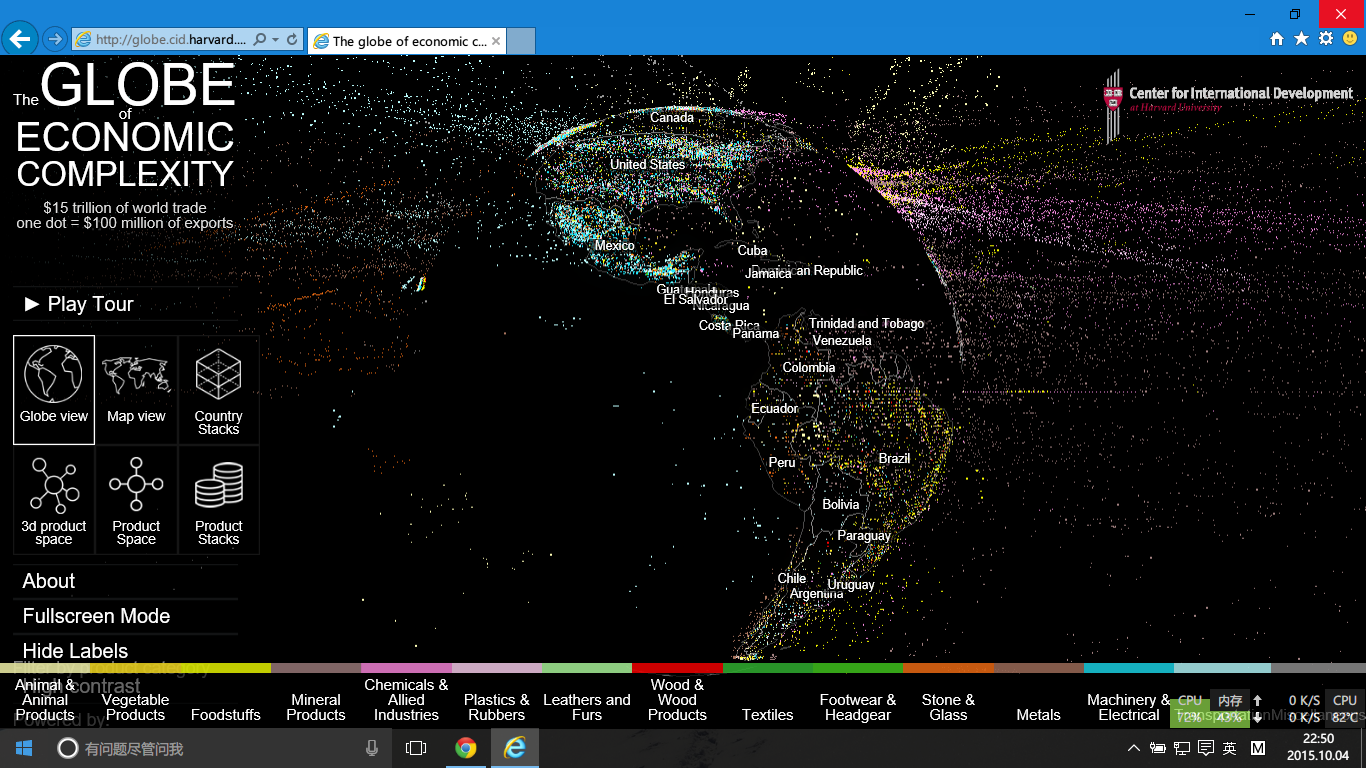Viewport: 1366px width, 768px height.
Task: Open the Action Center notifications icon
Action: point(1206,748)
